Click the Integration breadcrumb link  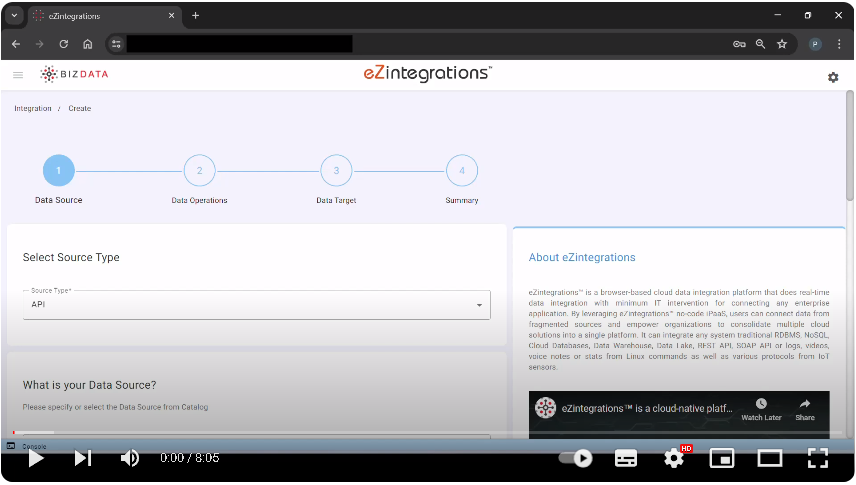[x=33, y=108]
